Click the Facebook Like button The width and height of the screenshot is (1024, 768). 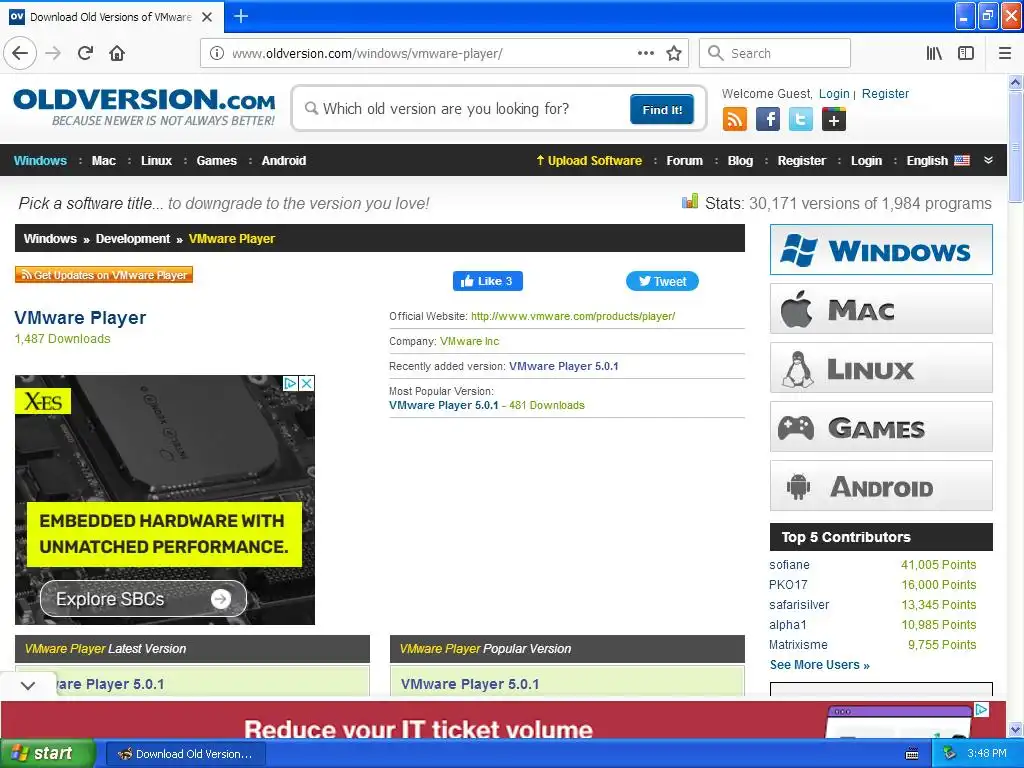click(487, 281)
